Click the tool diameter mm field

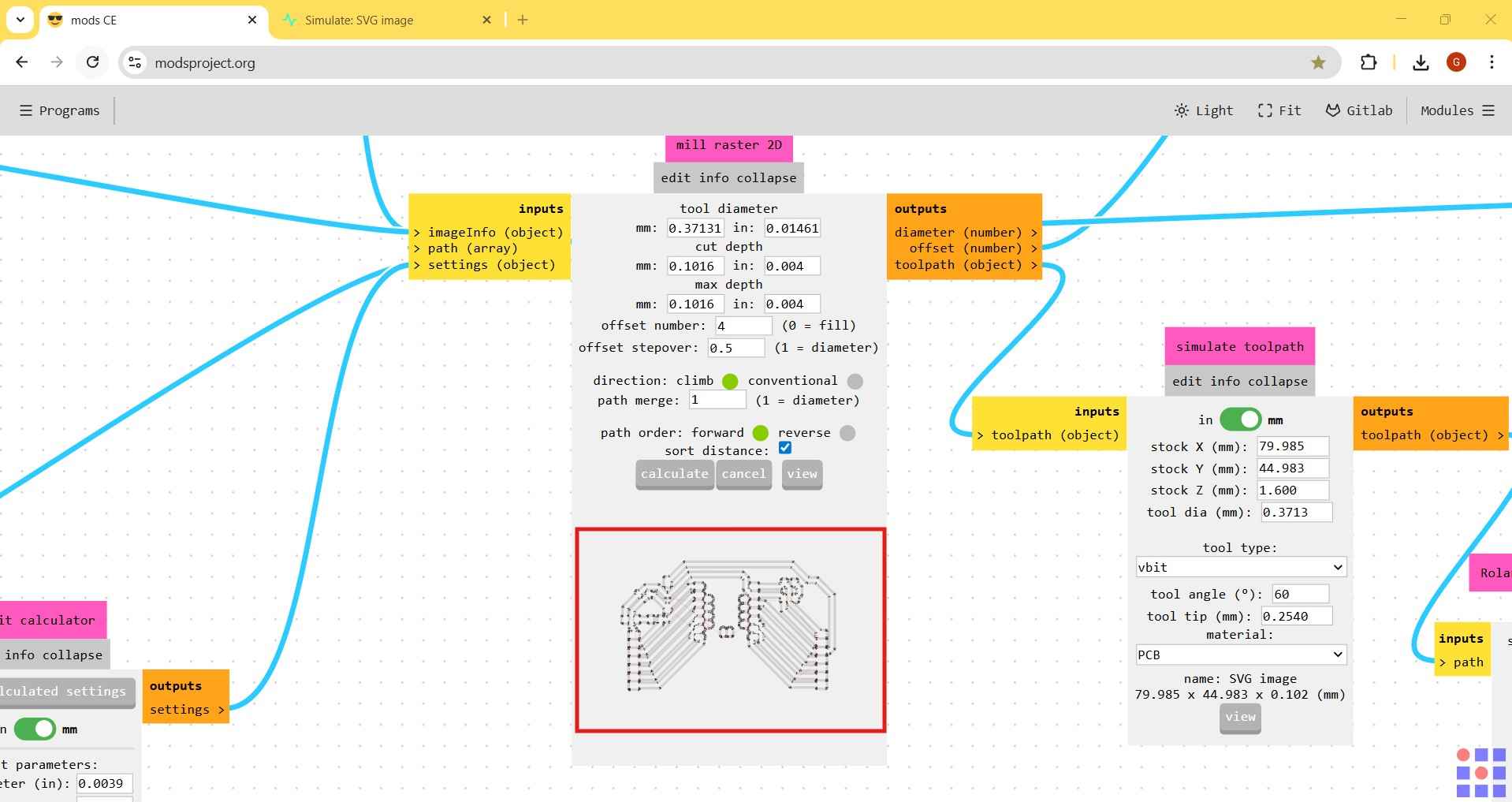695,228
